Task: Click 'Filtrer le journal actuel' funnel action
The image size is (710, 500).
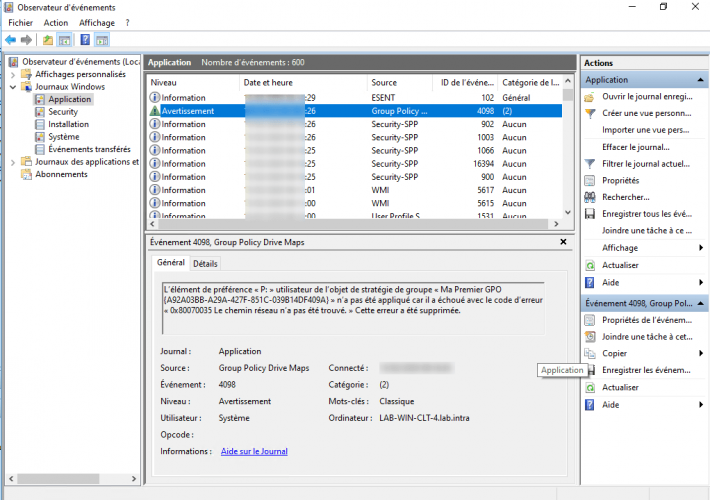Action: (644, 163)
